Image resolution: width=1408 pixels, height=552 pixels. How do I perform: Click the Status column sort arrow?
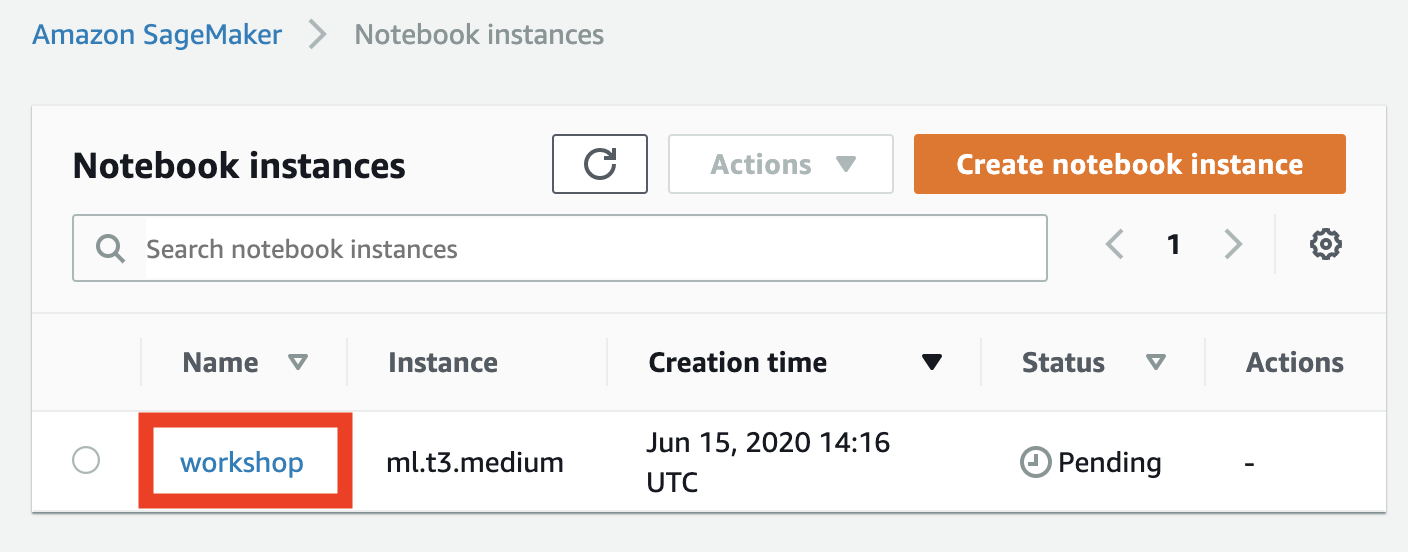(x=1156, y=362)
